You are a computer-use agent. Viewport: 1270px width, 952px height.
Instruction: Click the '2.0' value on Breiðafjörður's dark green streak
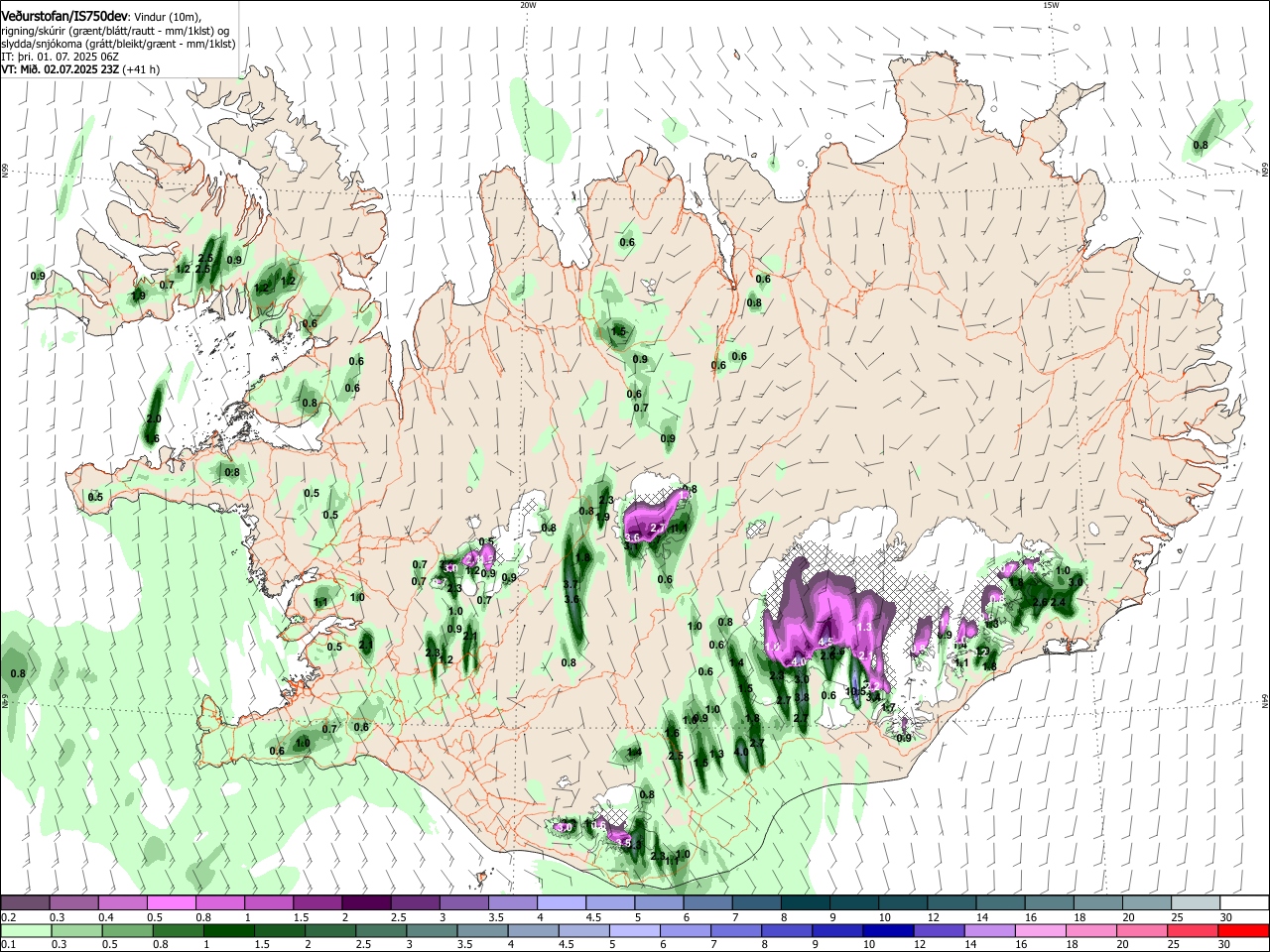(154, 419)
